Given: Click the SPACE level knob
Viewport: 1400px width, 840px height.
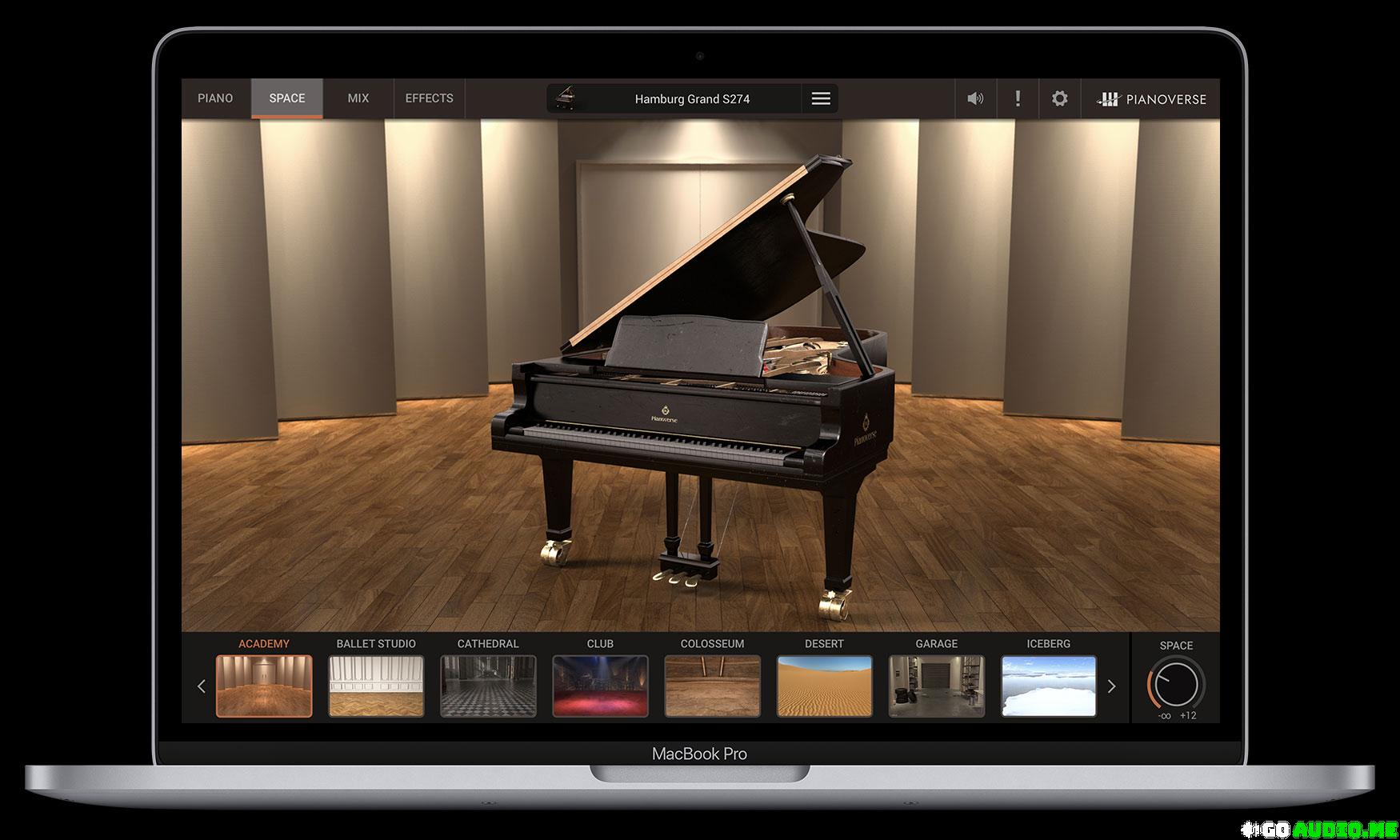Looking at the screenshot, I should coord(1175,685).
